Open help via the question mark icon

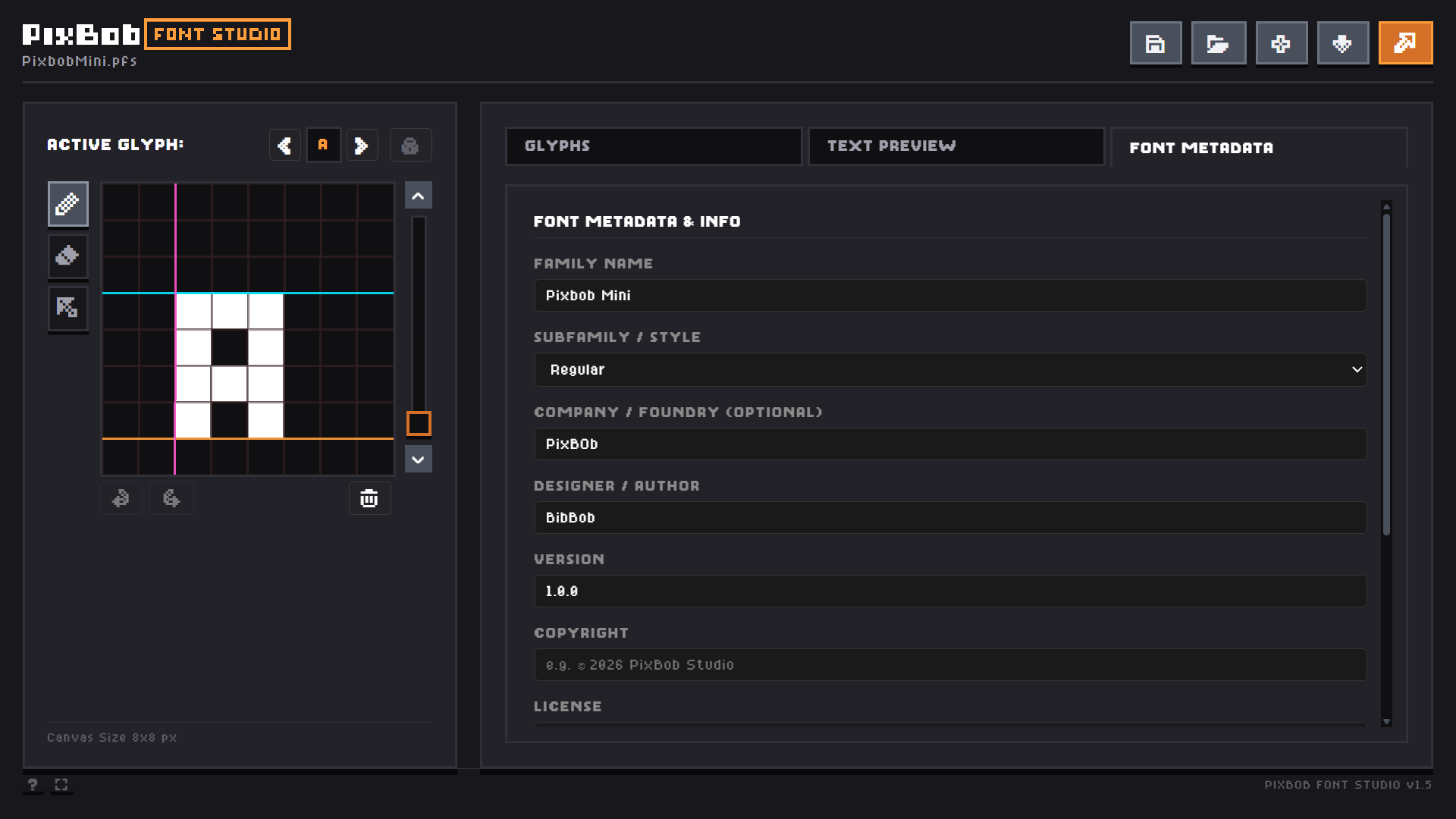[x=33, y=784]
